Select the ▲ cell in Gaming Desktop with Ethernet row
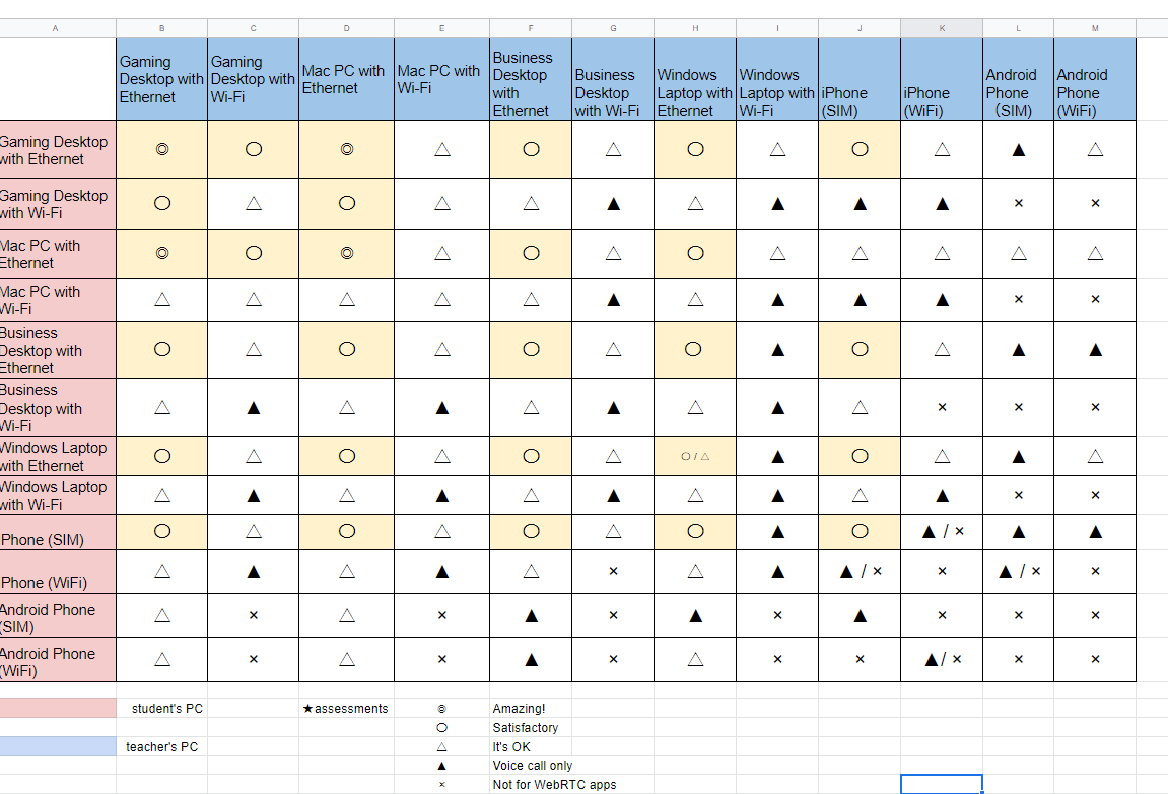The height and width of the screenshot is (794, 1168). click(x=1018, y=150)
